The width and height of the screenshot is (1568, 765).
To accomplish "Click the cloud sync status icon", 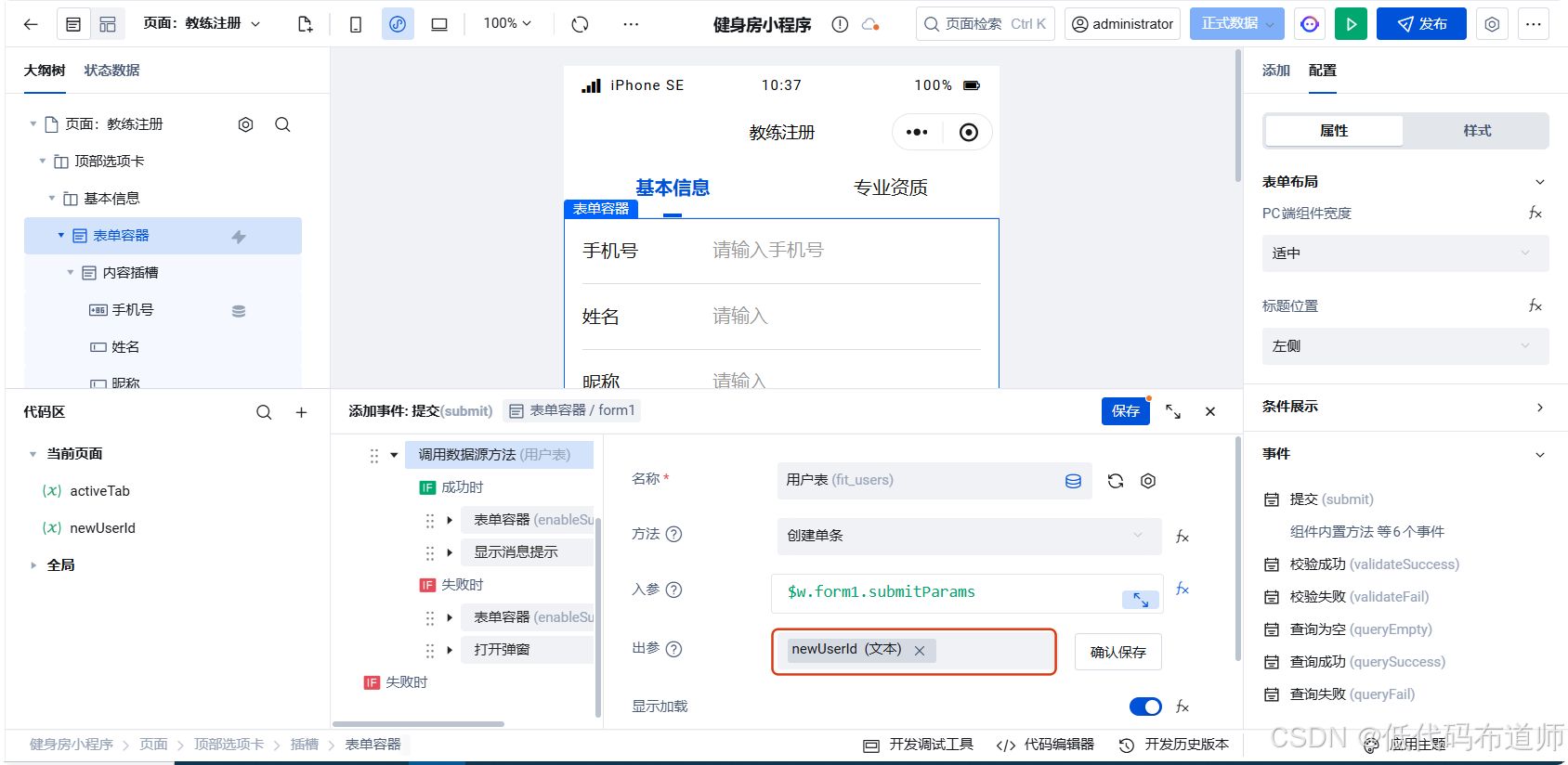I will [x=870, y=24].
